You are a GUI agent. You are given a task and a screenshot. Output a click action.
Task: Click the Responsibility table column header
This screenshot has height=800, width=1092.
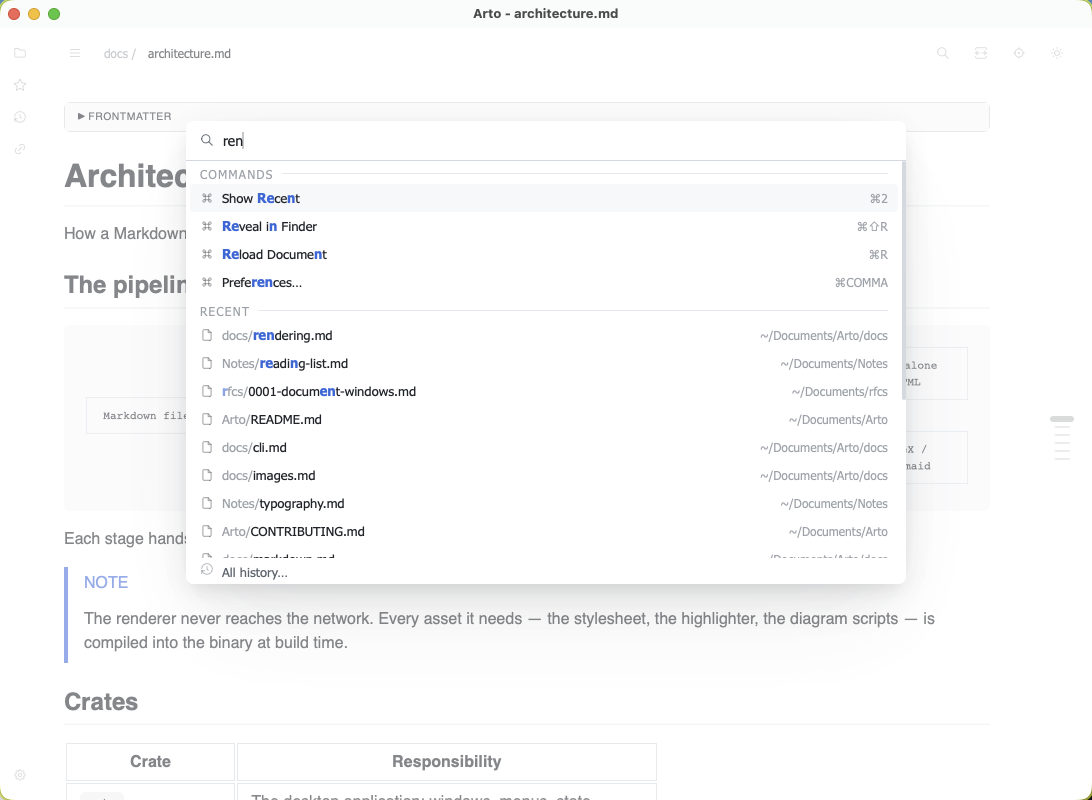[446, 761]
